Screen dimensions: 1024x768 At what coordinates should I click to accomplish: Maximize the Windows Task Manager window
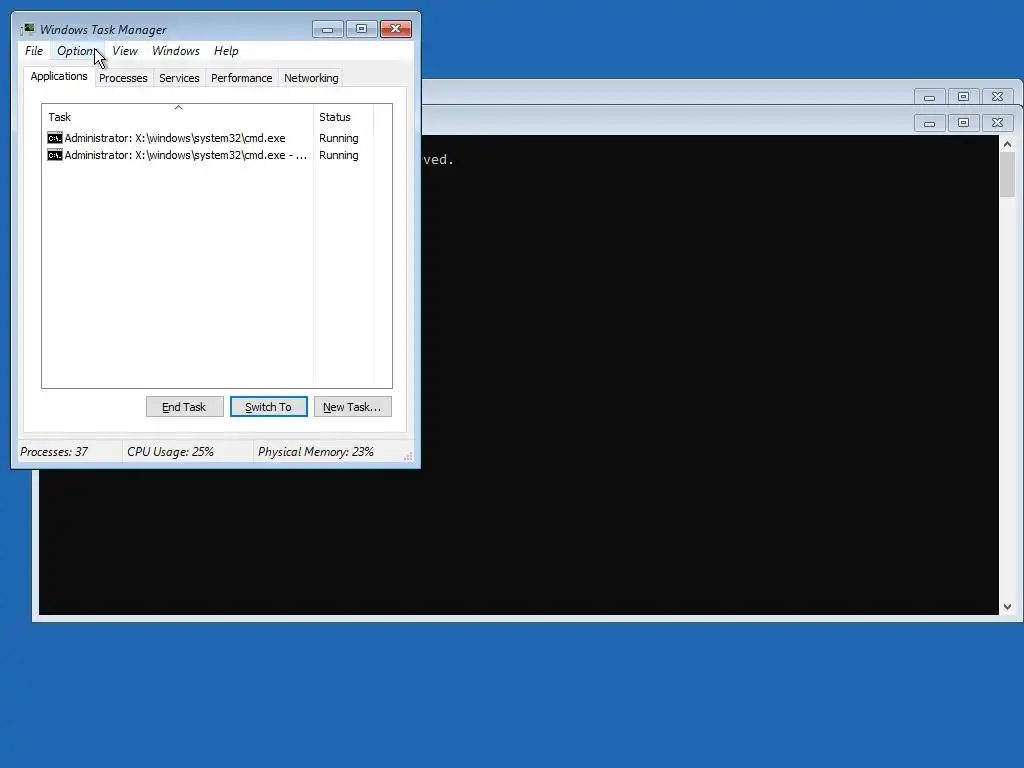[x=361, y=29]
